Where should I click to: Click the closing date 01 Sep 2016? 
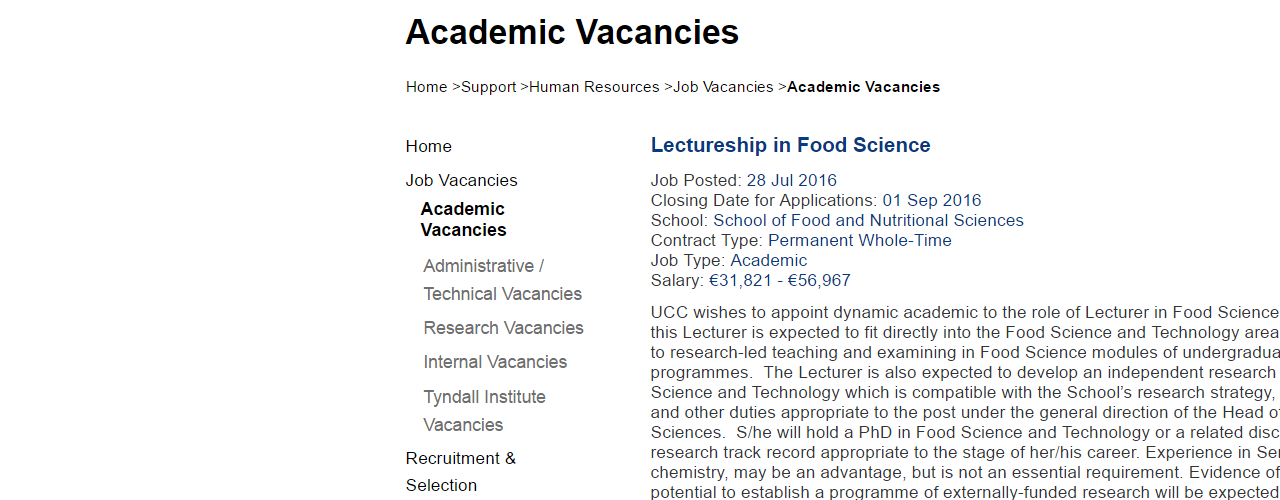[x=932, y=200]
